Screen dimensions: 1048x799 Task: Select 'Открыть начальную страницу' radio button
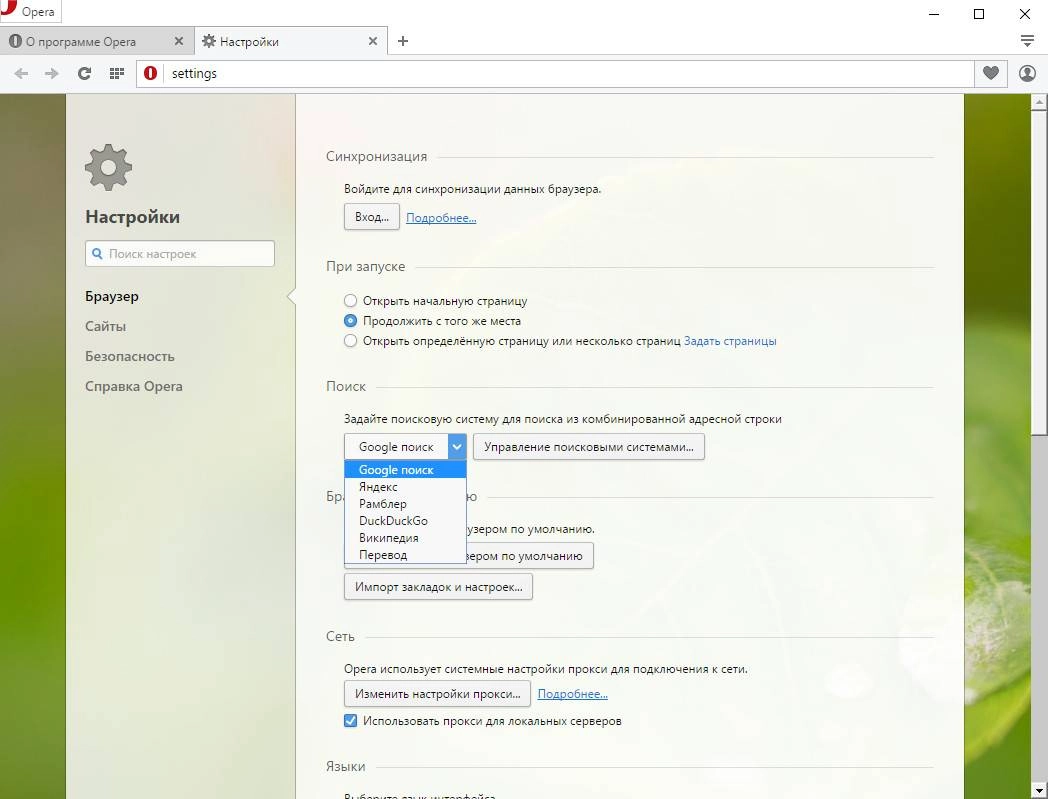[350, 301]
